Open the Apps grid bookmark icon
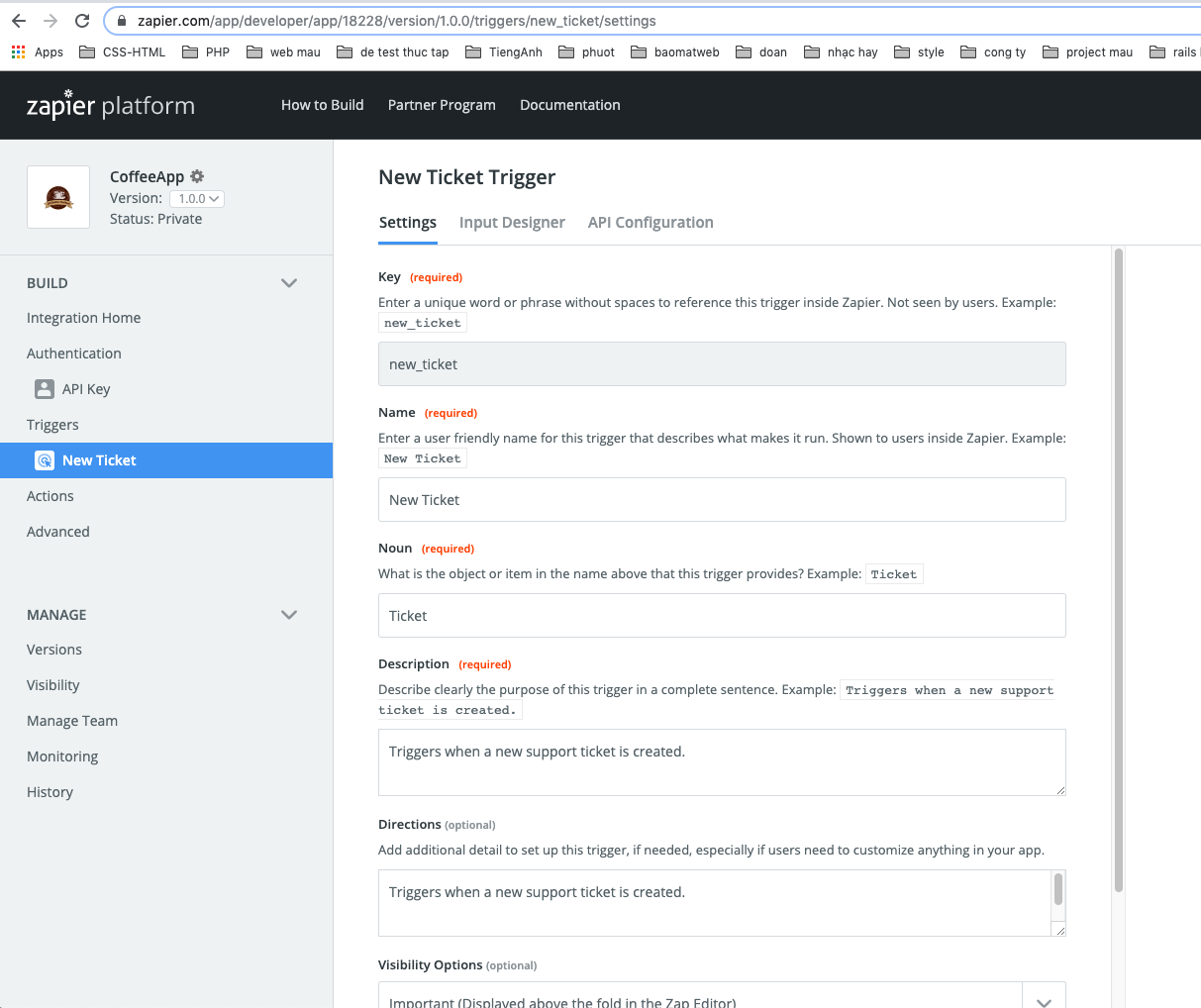The image size is (1201, 1008). tap(19, 52)
